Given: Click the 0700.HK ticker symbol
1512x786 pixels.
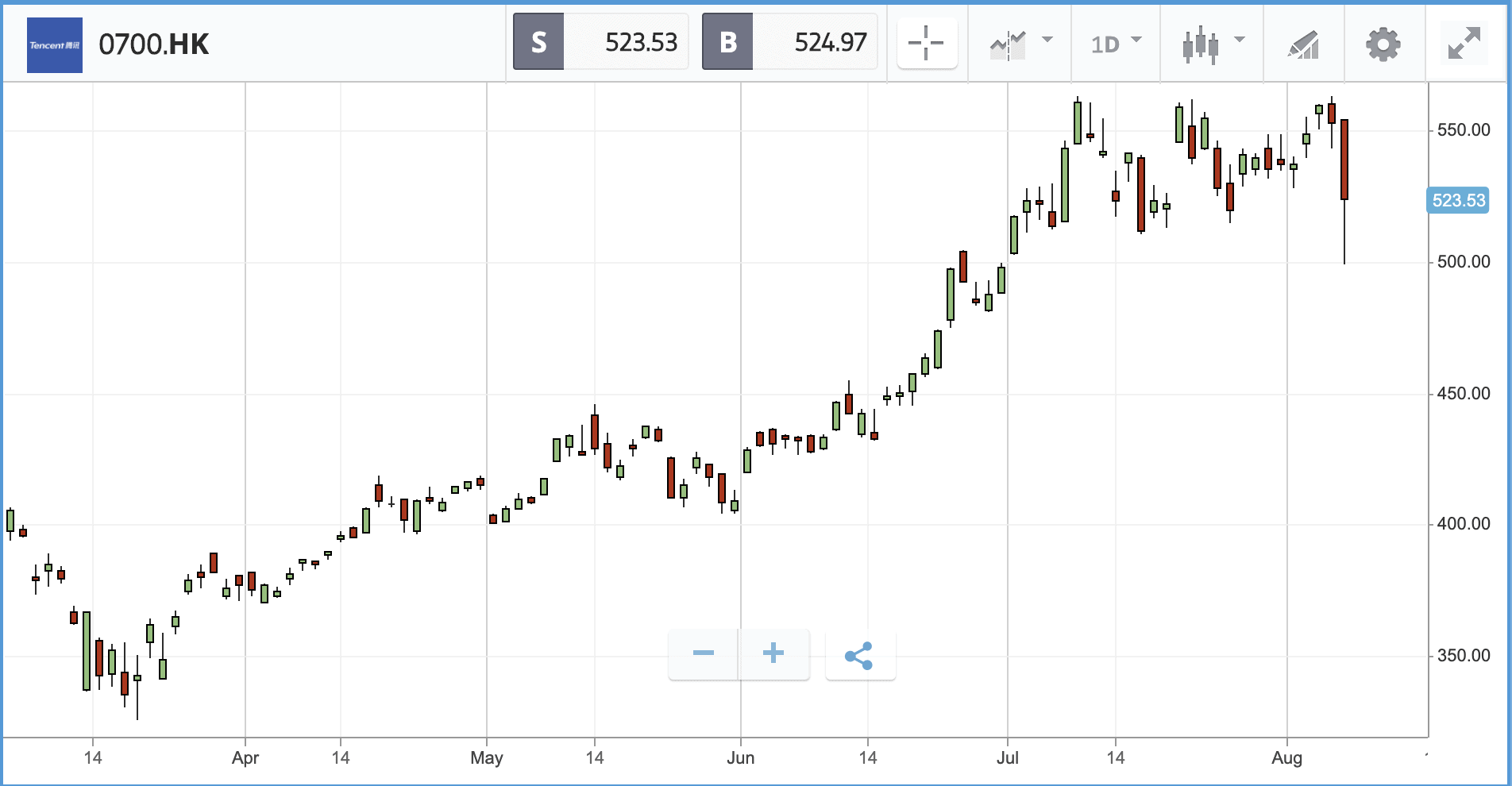Looking at the screenshot, I should [x=154, y=44].
